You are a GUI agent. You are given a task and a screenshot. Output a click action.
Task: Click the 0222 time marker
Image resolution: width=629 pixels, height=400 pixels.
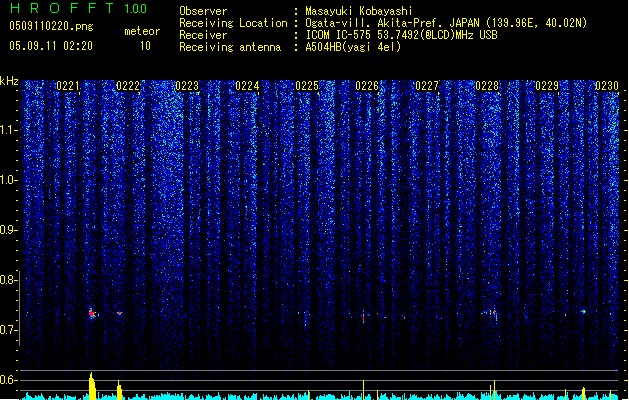click(128, 86)
